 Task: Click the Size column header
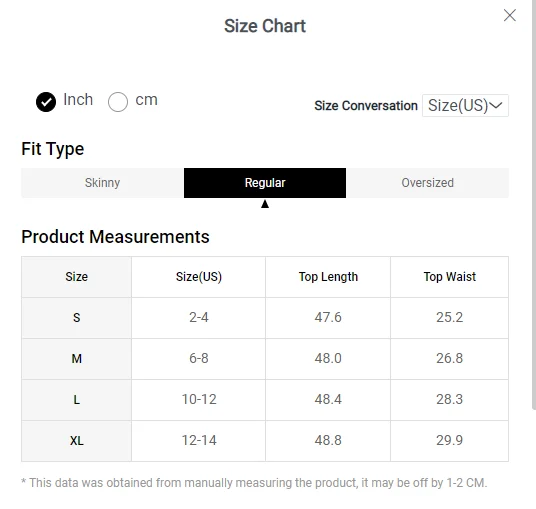[77, 277]
